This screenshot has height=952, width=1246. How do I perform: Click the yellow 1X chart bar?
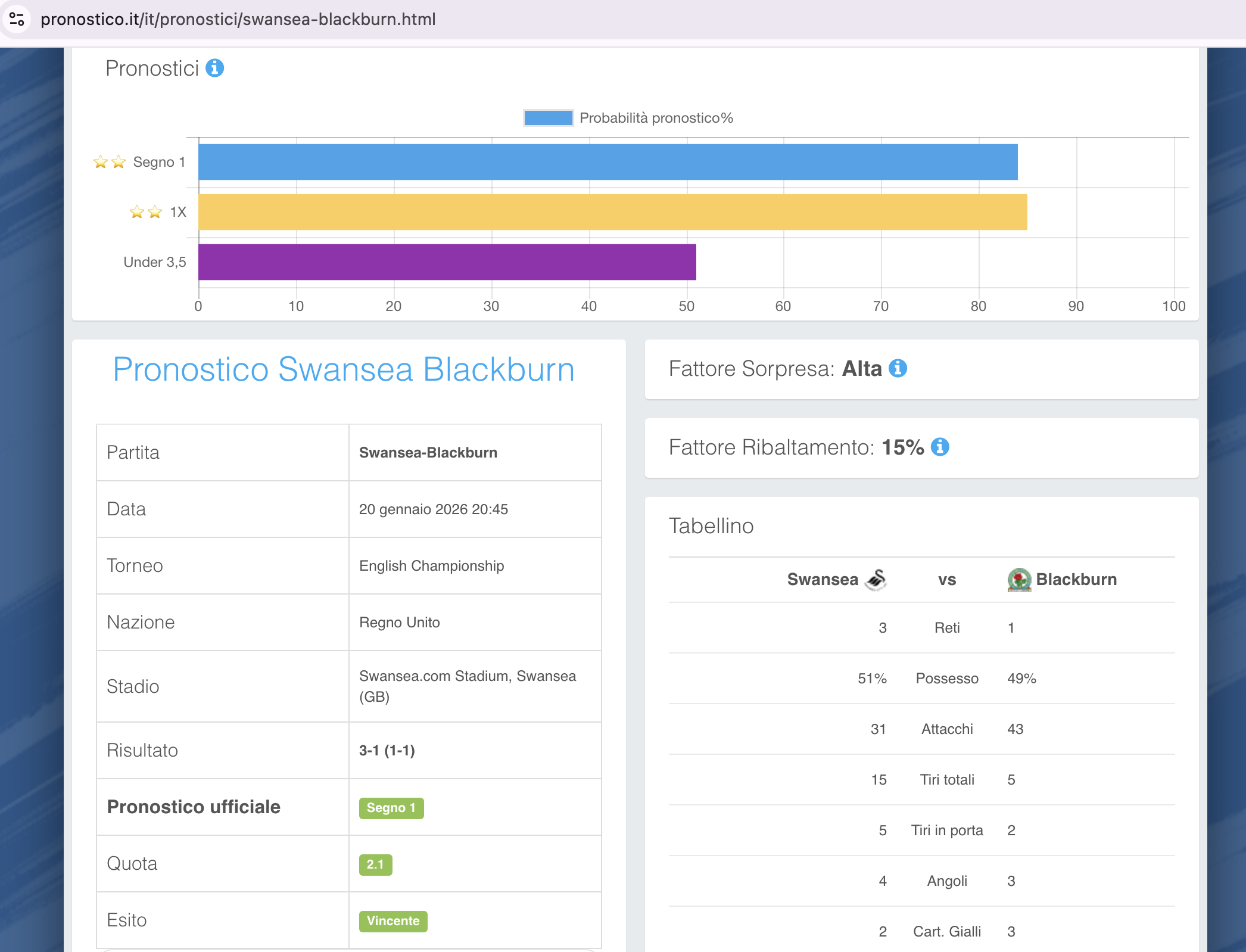[x=612, y=212]
